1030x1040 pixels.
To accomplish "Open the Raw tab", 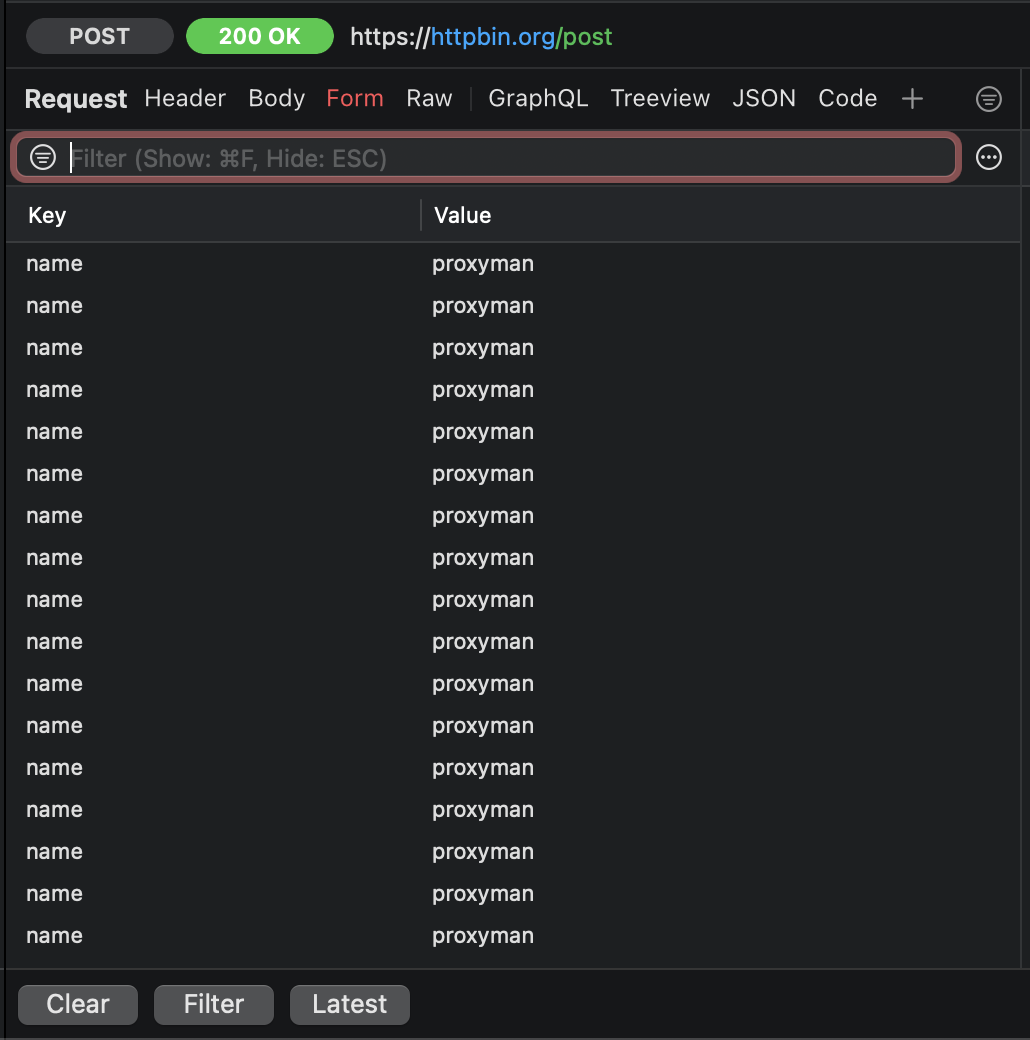I will point(429,98).
